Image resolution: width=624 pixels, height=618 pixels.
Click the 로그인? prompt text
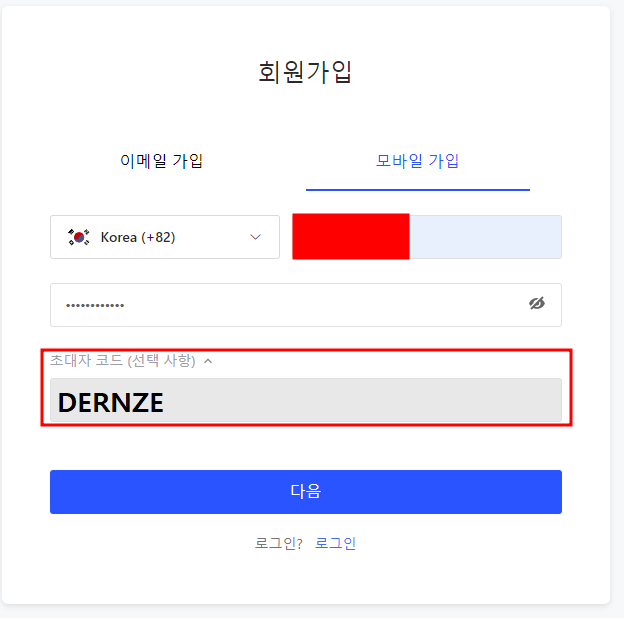279,543
